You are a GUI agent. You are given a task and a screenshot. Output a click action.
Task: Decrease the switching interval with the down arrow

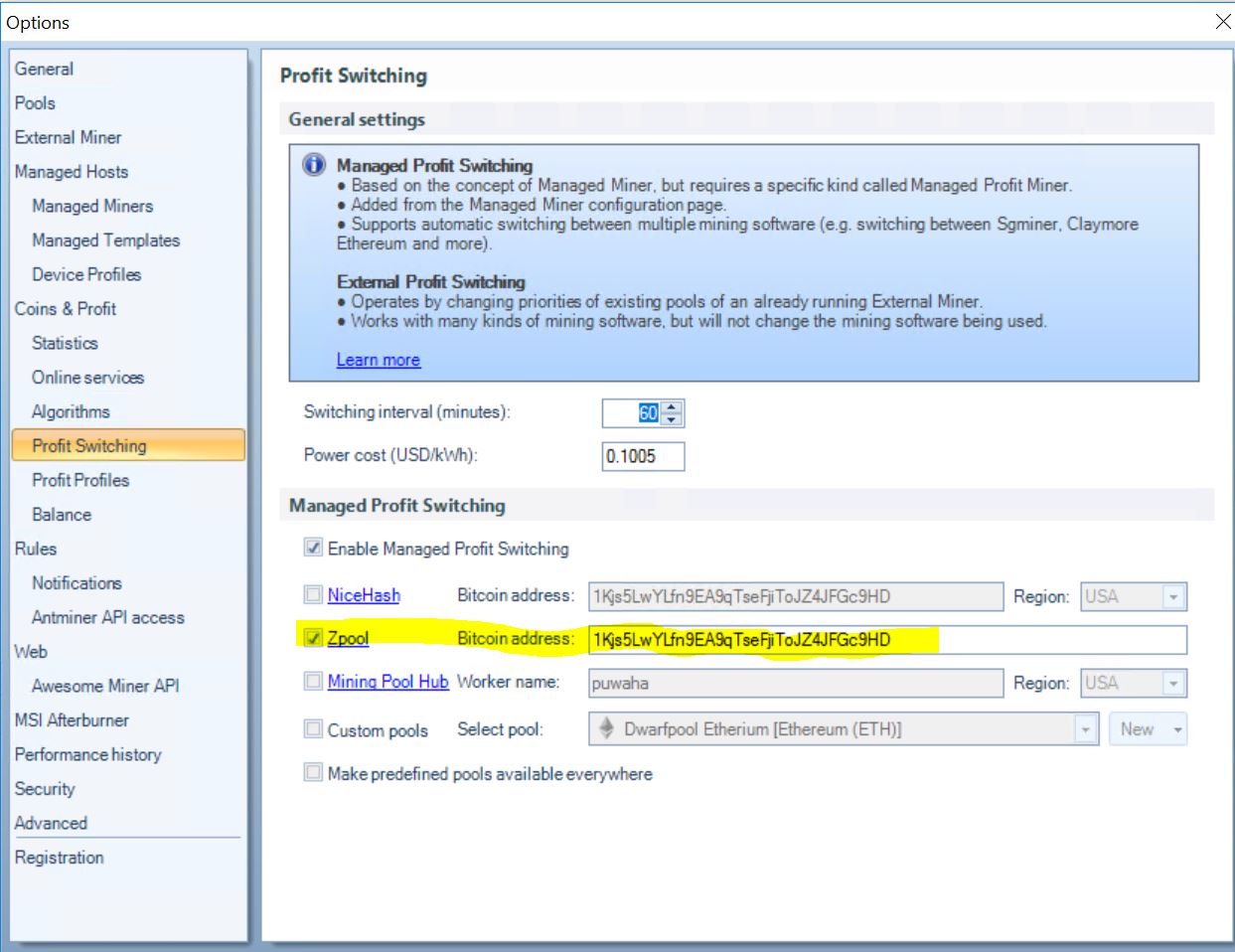(x=672, y=419)
